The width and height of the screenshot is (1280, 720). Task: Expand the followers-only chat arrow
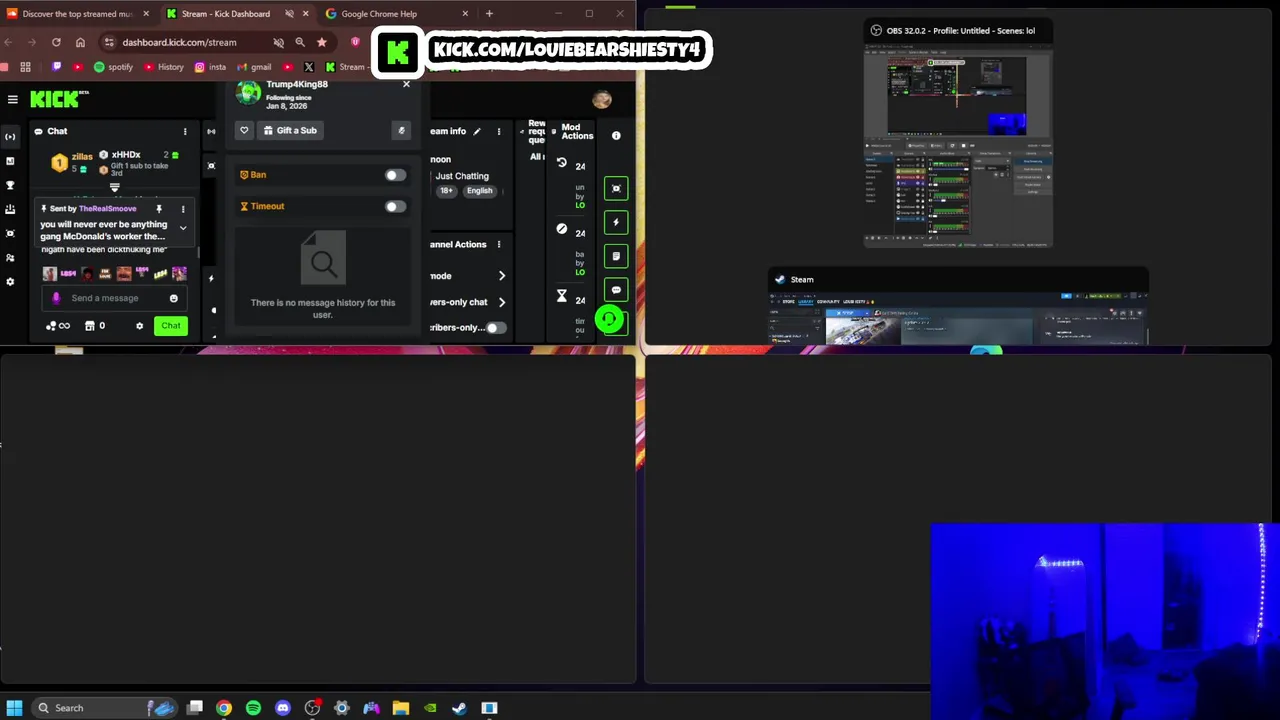pyautogui.click(x=502, y=302)
